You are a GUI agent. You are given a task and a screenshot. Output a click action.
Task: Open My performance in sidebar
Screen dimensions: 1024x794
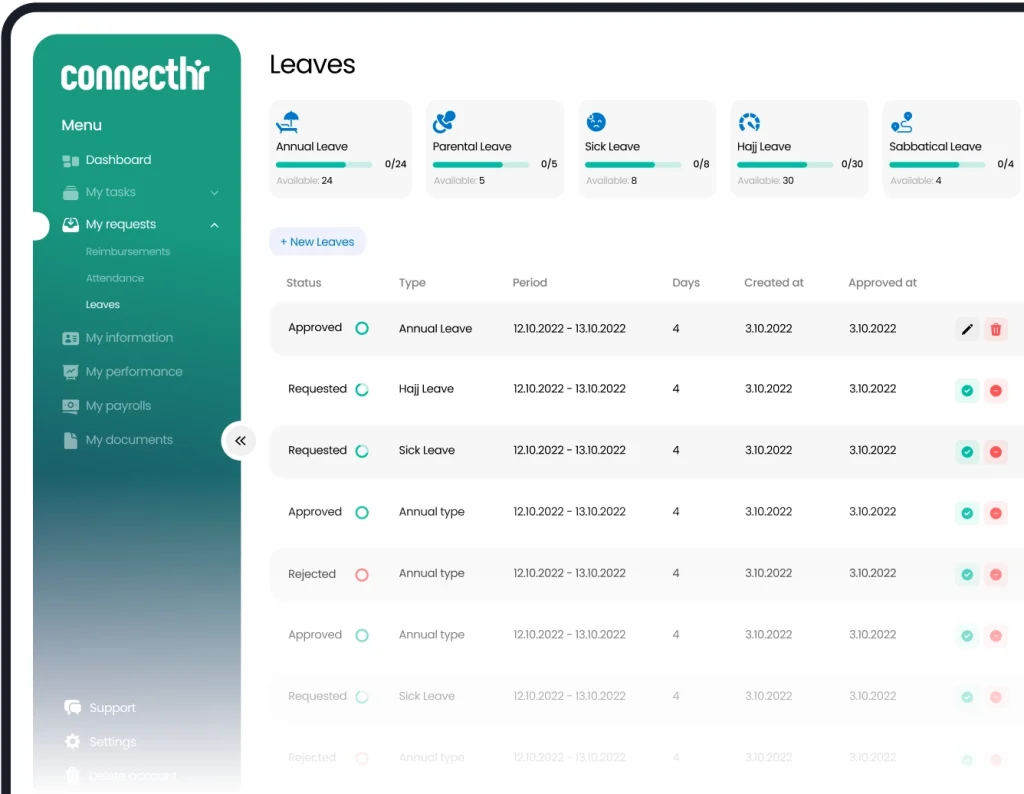[x=134, y=372]
